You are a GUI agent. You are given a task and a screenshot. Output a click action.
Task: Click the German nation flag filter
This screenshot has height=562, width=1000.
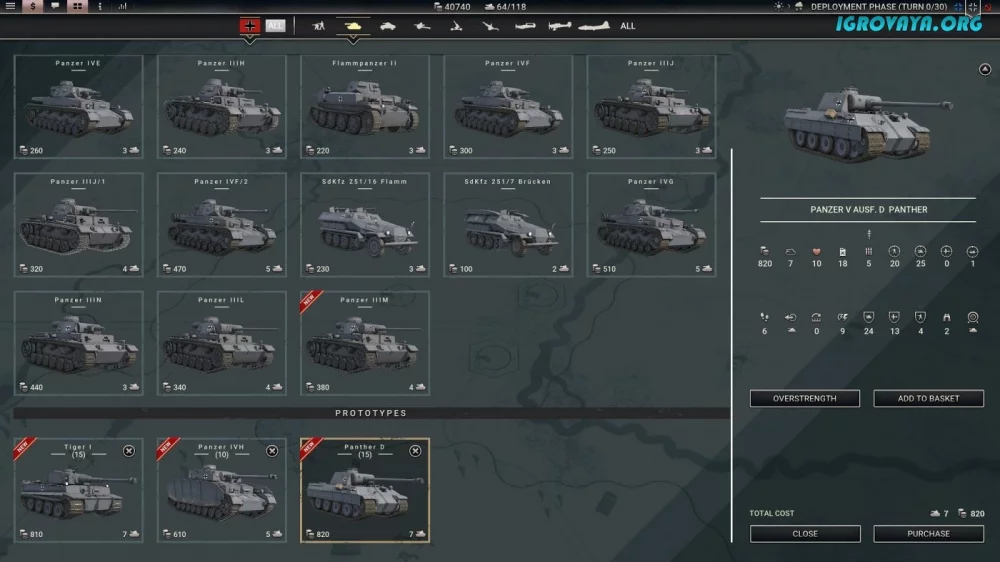[250, 26]
